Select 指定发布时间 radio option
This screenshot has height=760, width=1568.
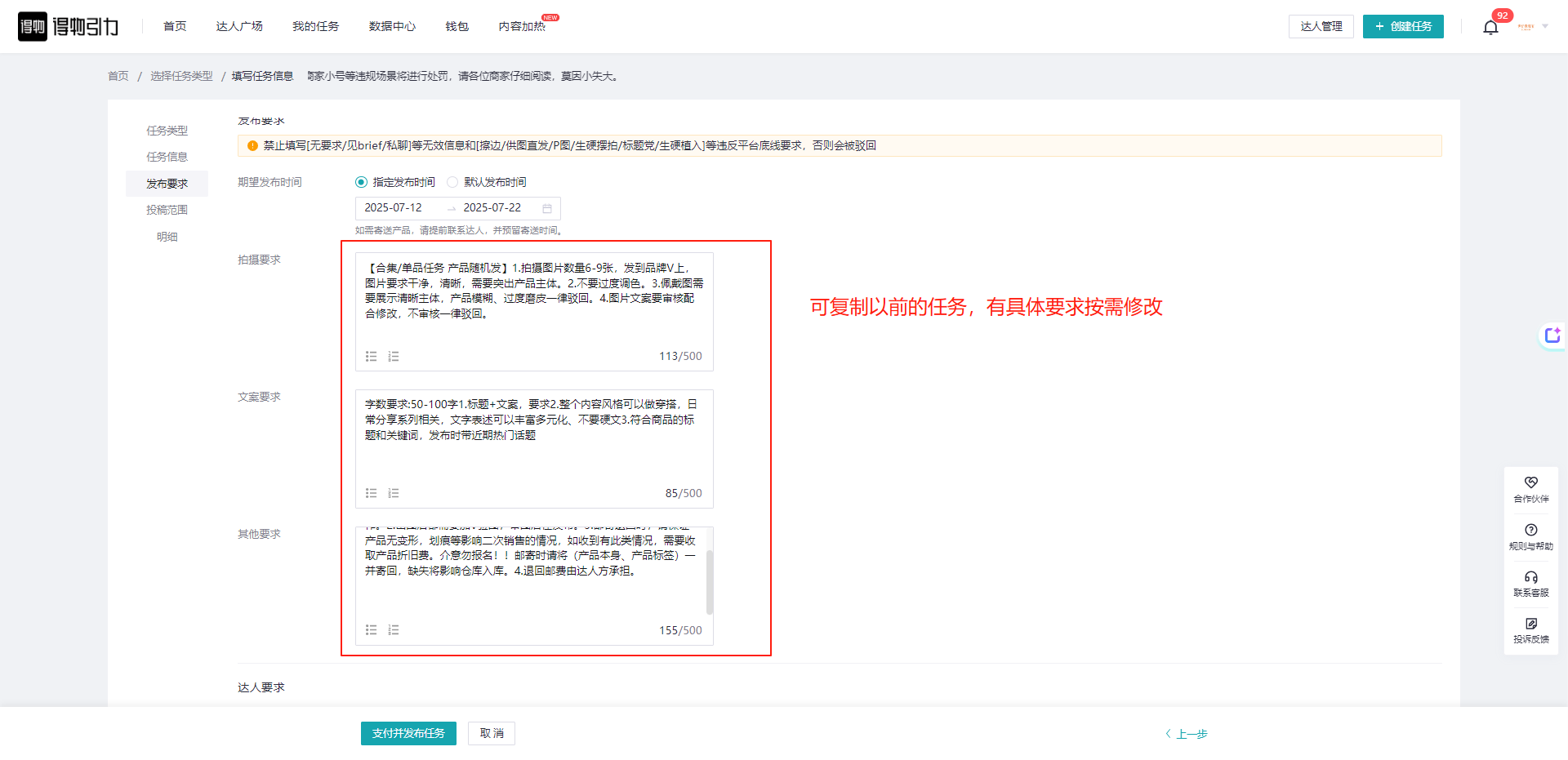(361, 182)
